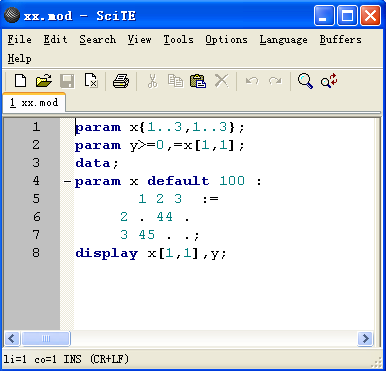This screenshot has width=386, height=371.
Task: Open the Options menu
Action: 226,39
